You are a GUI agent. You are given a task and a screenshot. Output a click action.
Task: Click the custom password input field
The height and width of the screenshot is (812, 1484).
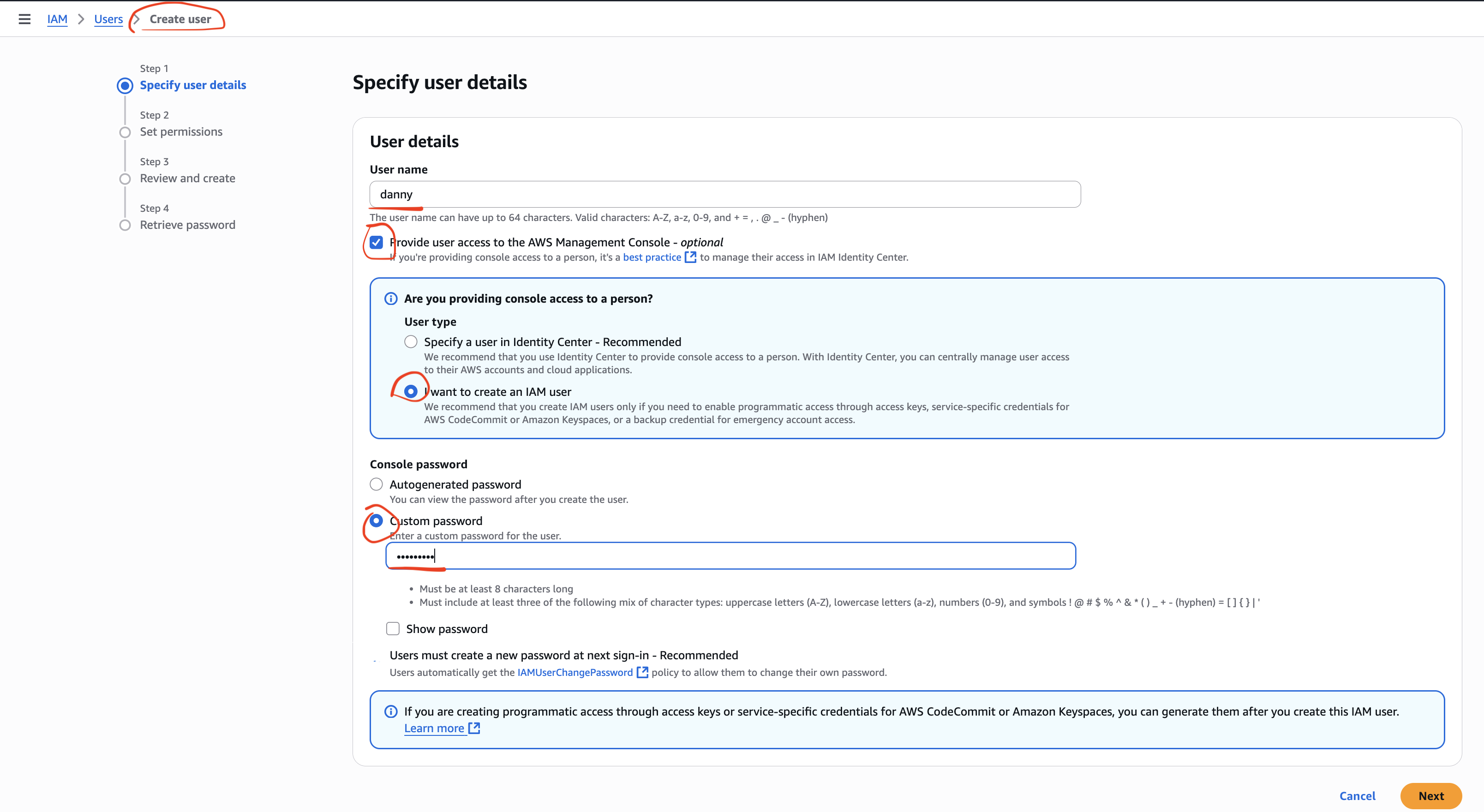[x=730, y=556]
